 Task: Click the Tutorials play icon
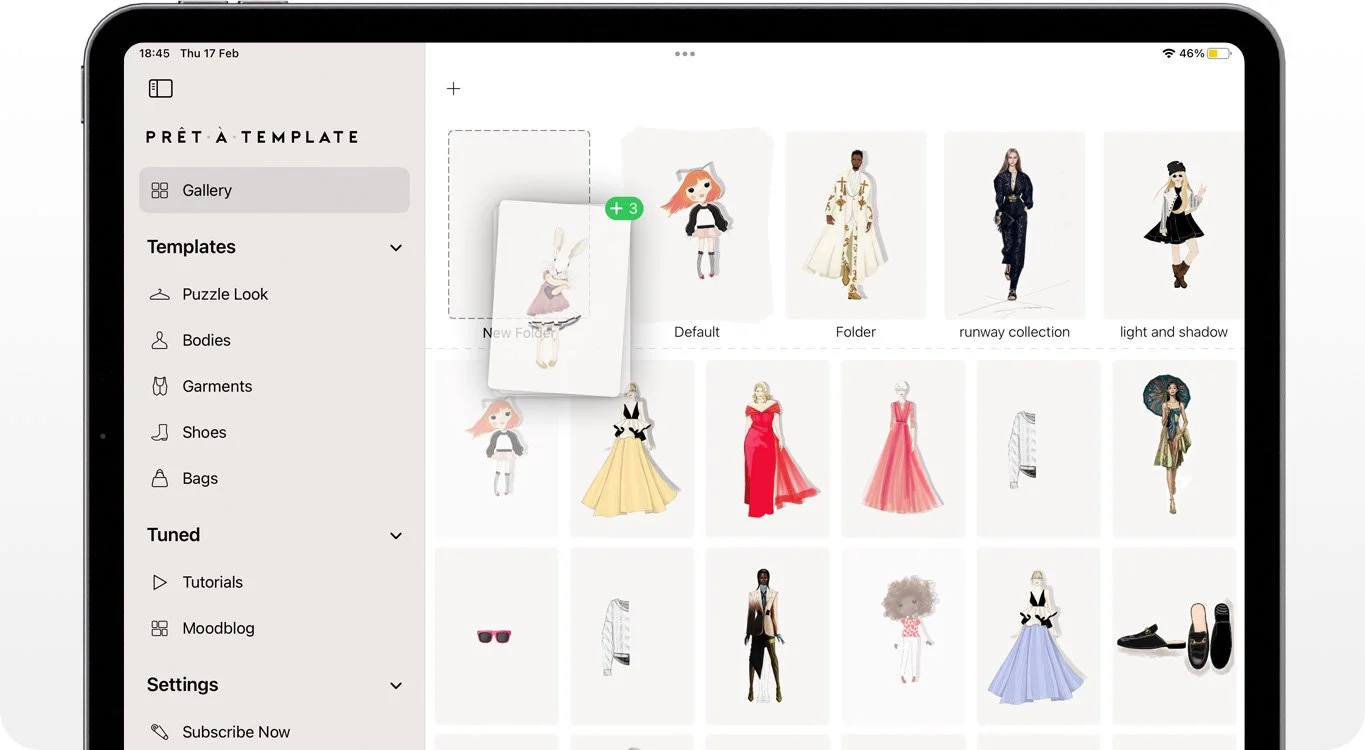coord(160,582)
